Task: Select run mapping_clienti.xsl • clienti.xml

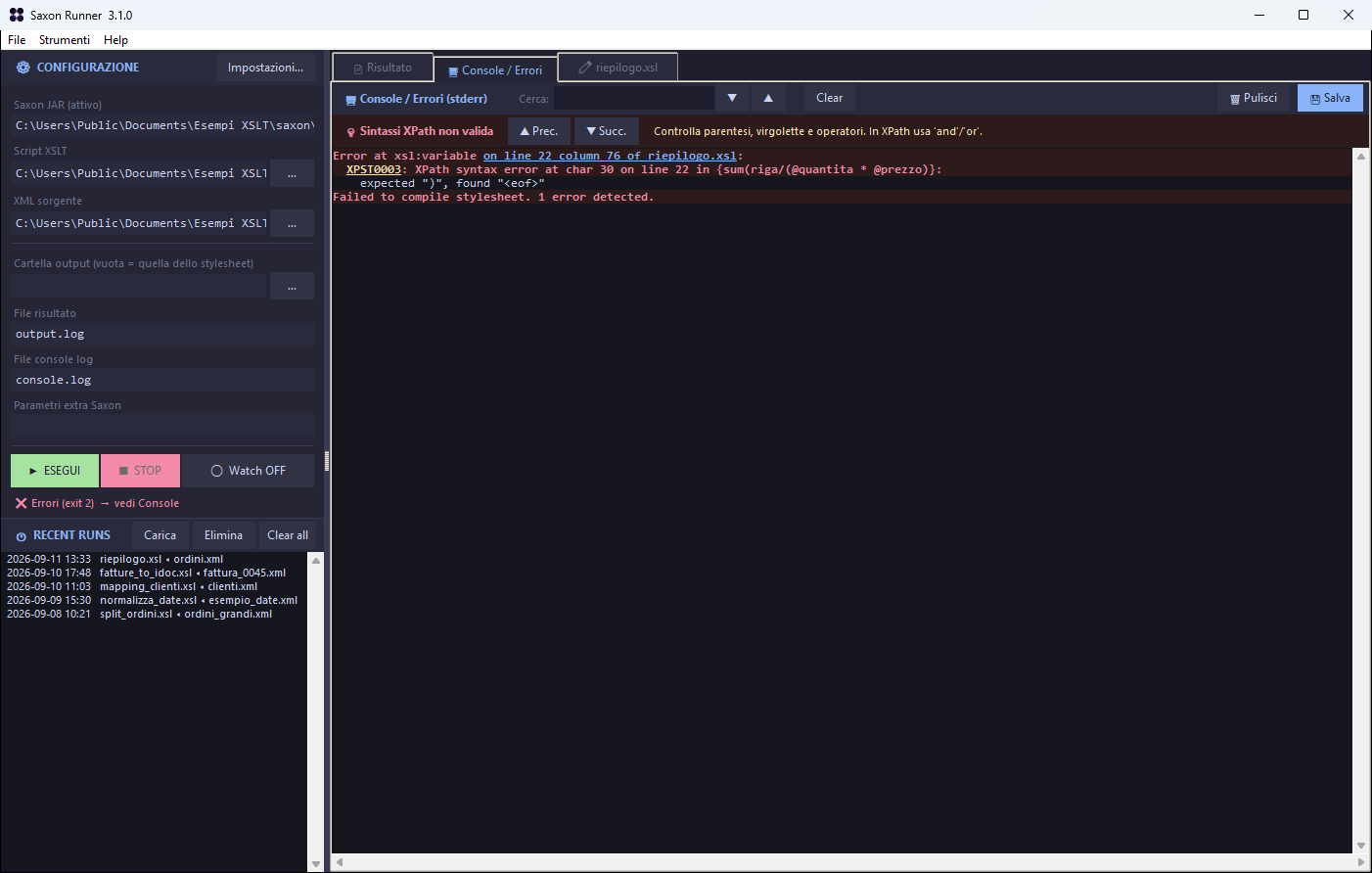Action: pyautogui.click(x=155, y=587)
